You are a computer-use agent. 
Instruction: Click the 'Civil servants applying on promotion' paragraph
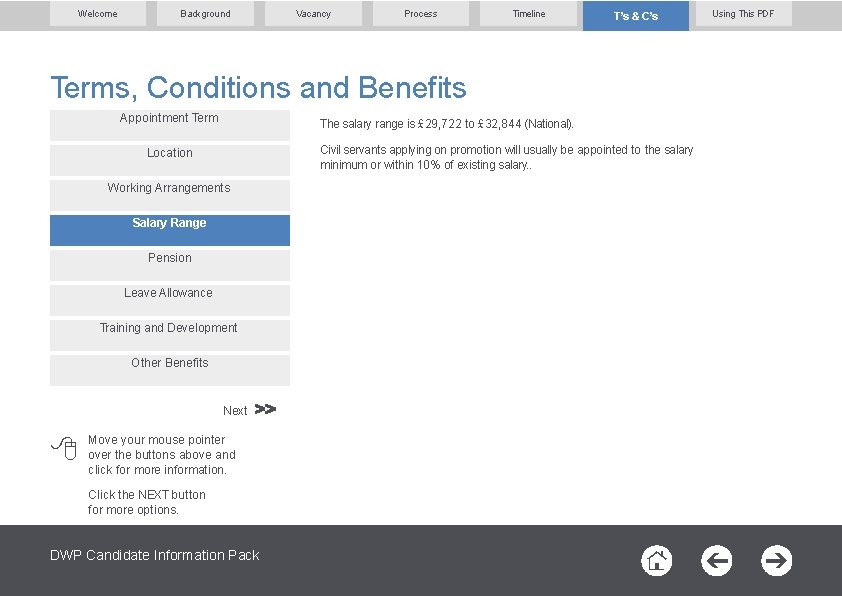(x=506, y=157)
